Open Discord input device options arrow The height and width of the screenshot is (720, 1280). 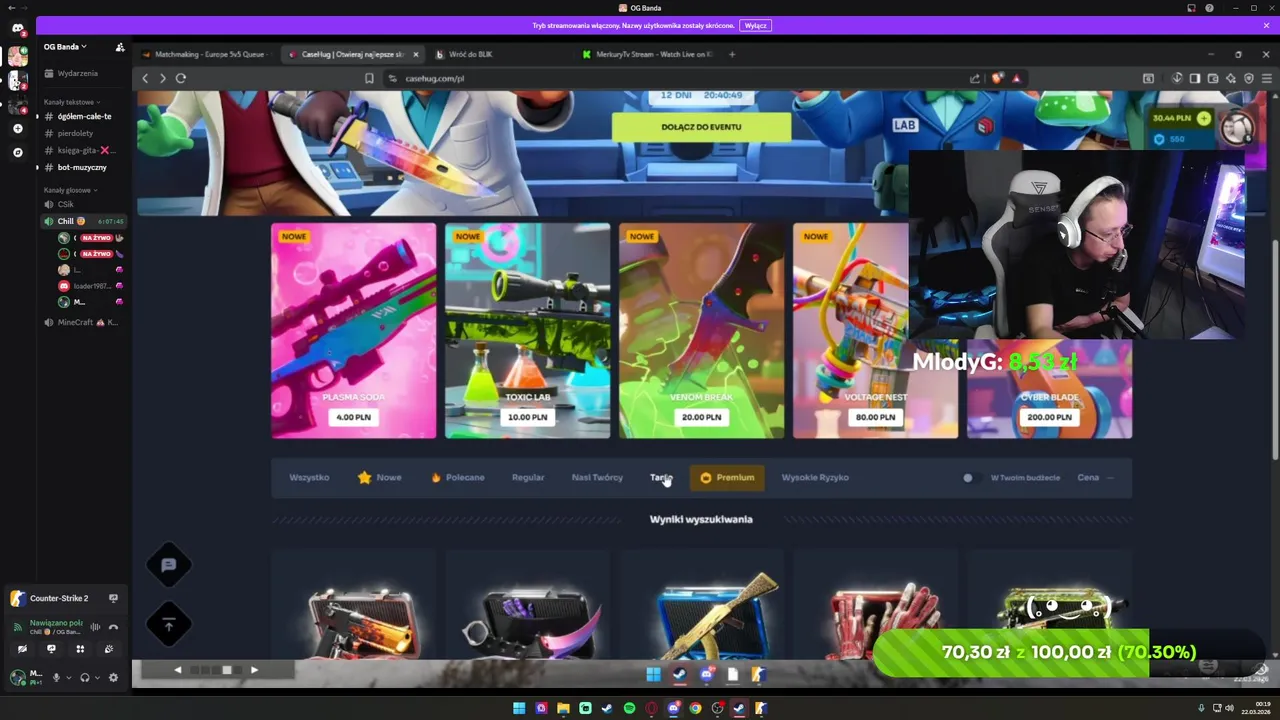68,677
